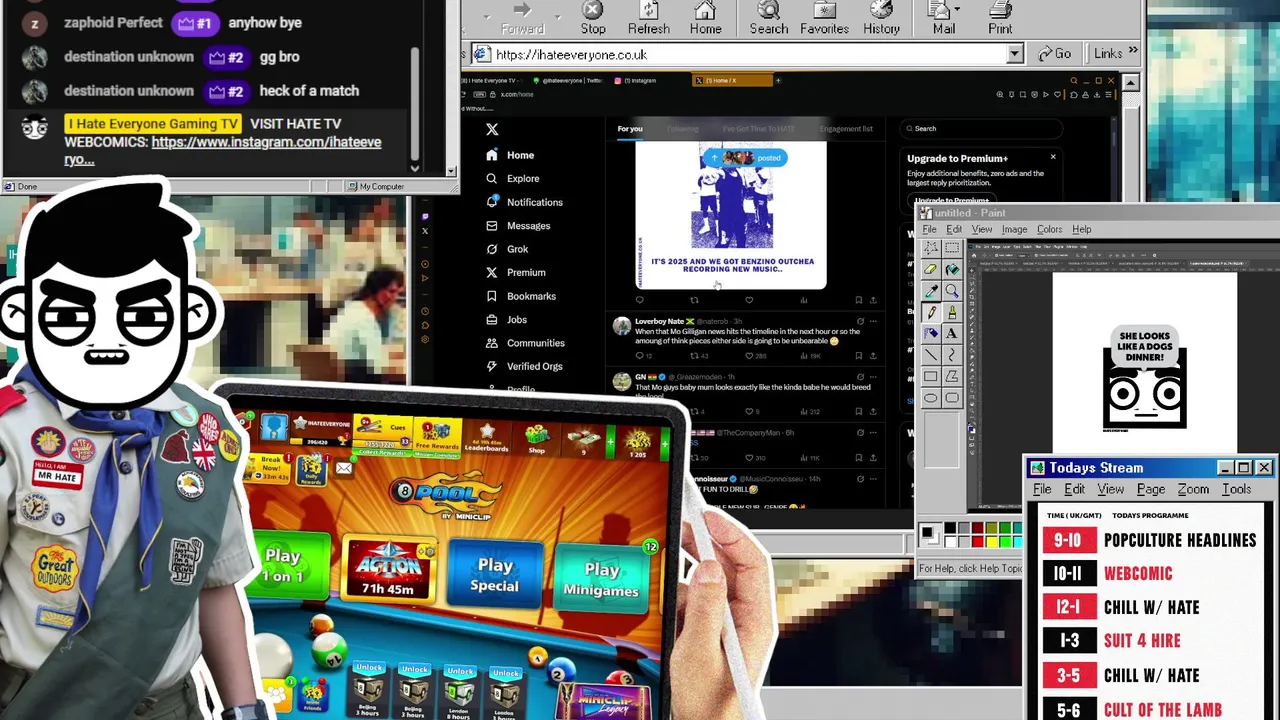Select the Paint Curve tool
1280x720 pixels.
(x=952, y=354)
